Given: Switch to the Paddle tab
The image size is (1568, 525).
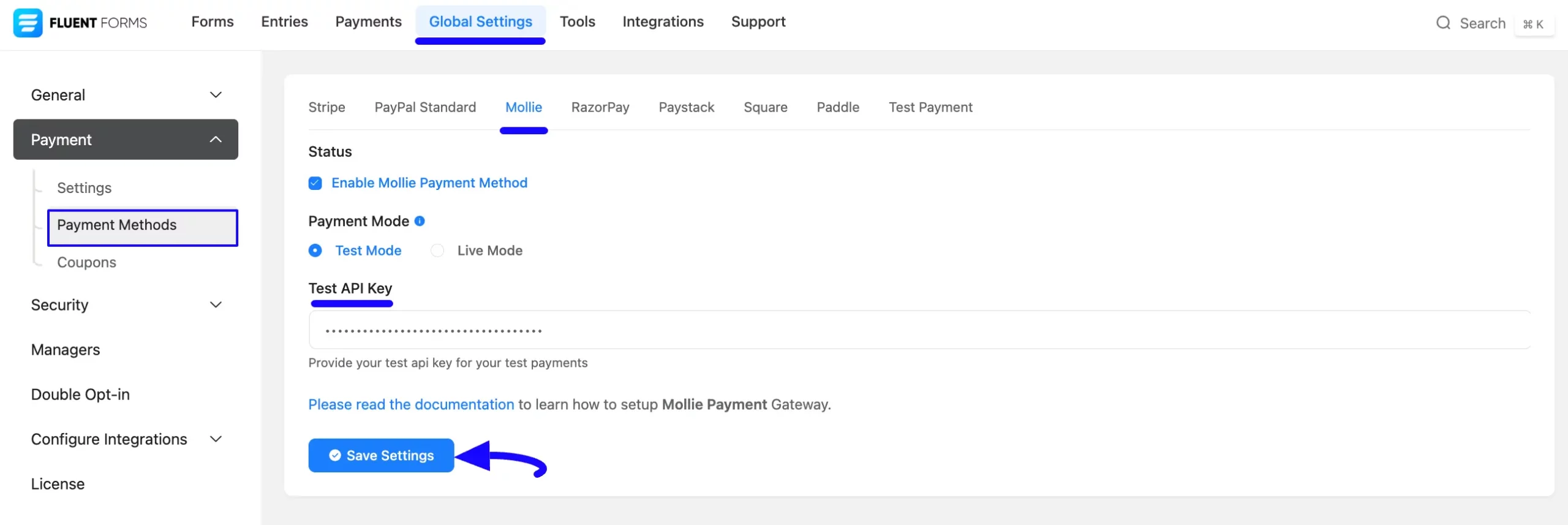Looking at the screenshot, I should 838,107.
